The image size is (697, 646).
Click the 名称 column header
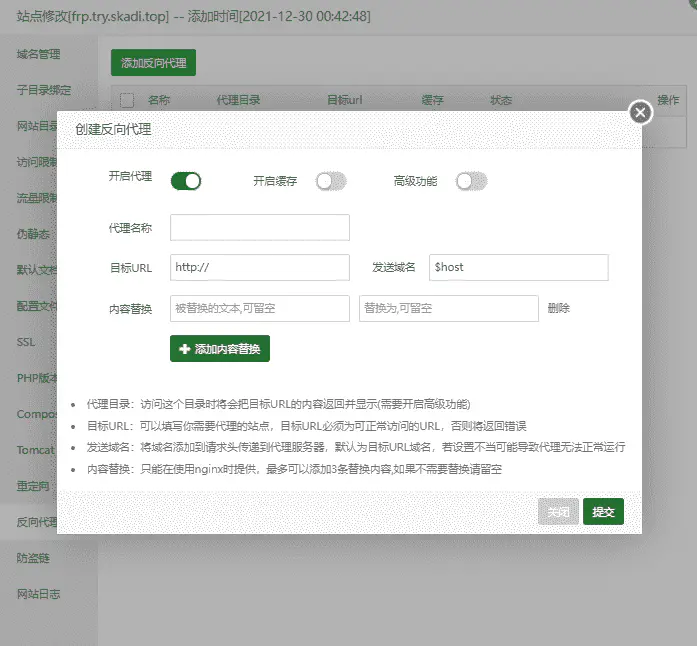[x=159, y=100]
